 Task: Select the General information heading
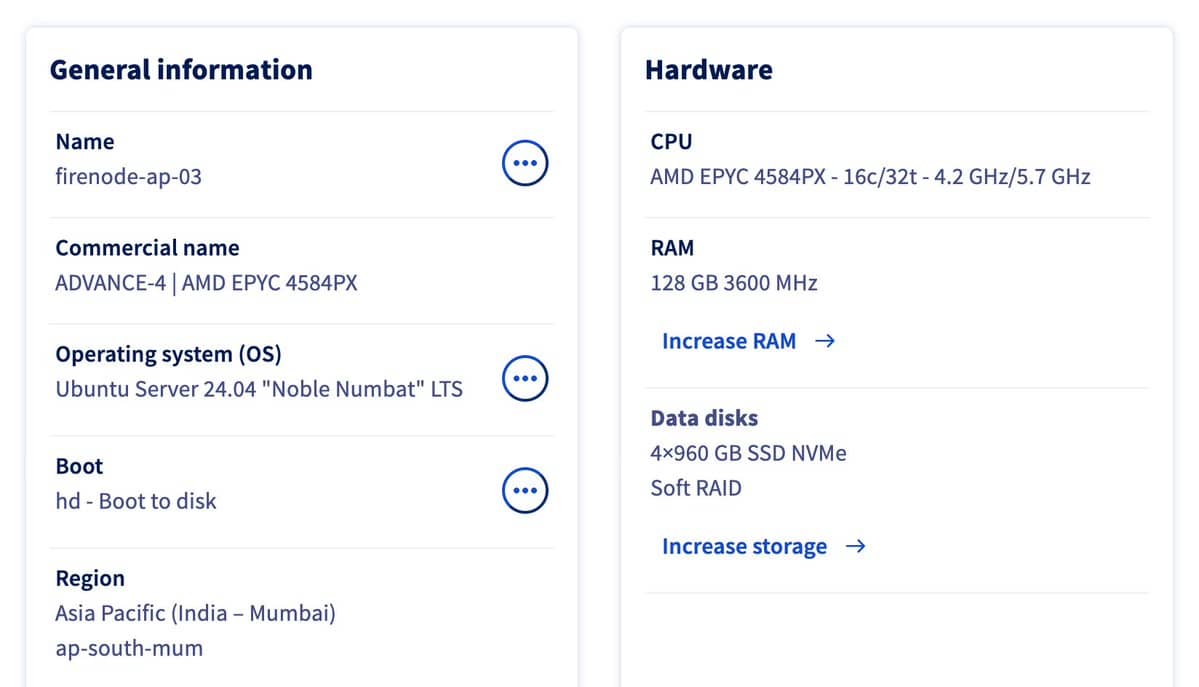point(181,69)
